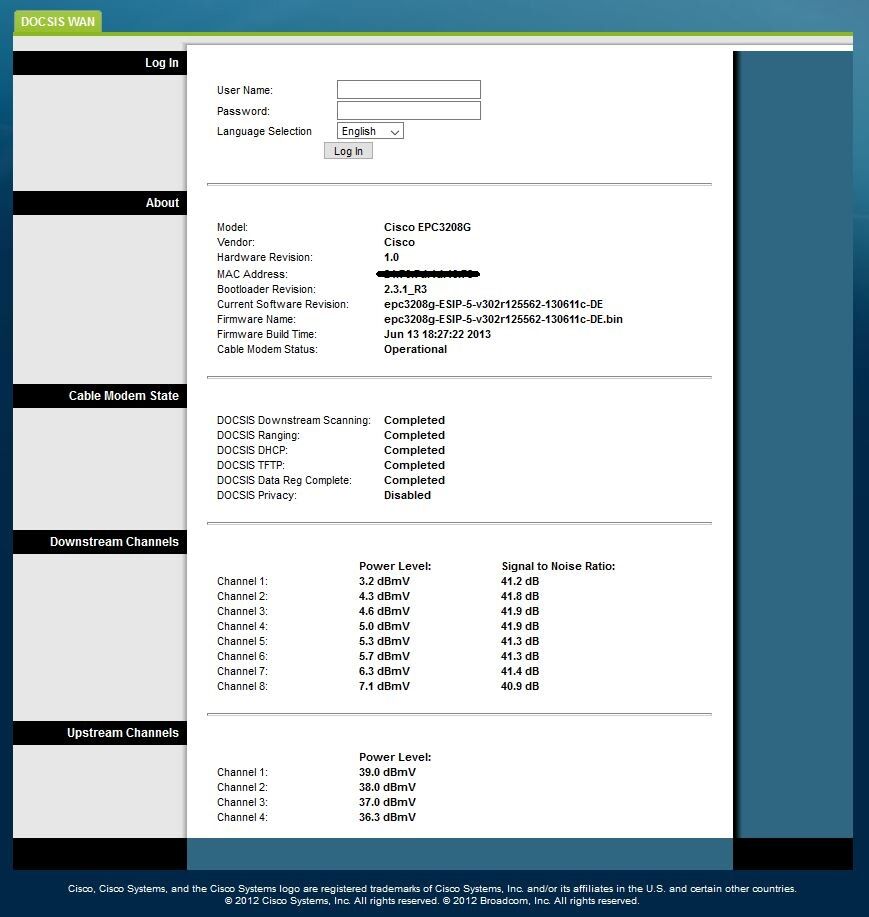Click downstream Channel 8 power 7.1 dBmV
The image size is (869, 917).
(x=384, y=687)
